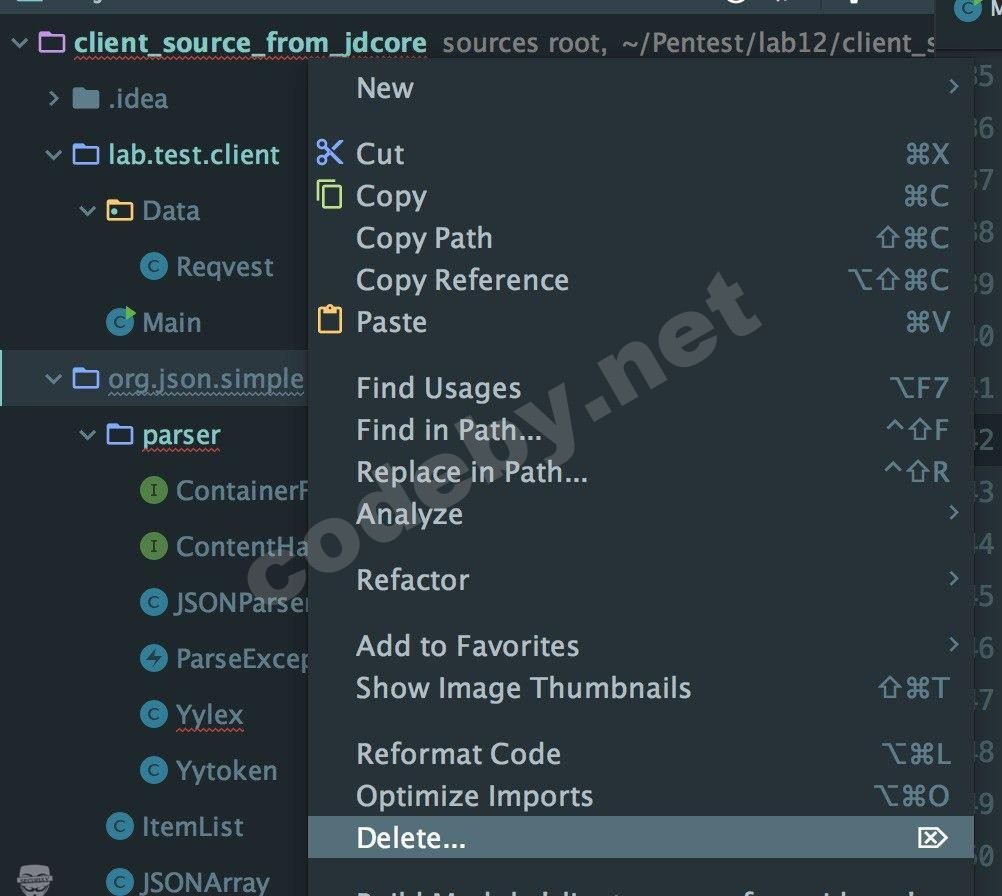Select the Yylex class label
The width and height of the screenshot is (1002, 896).
[x=210, y=715]
